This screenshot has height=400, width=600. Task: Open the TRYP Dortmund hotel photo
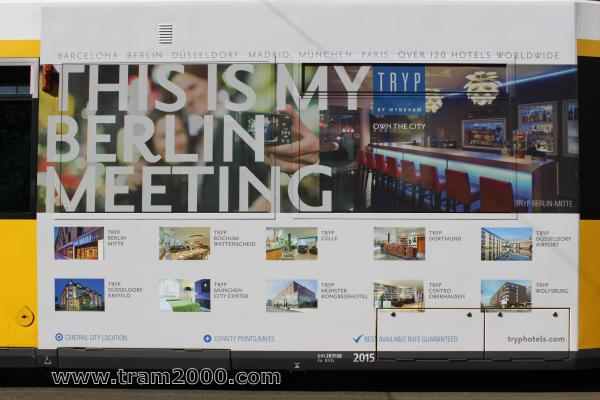click(x=399, y=244)
